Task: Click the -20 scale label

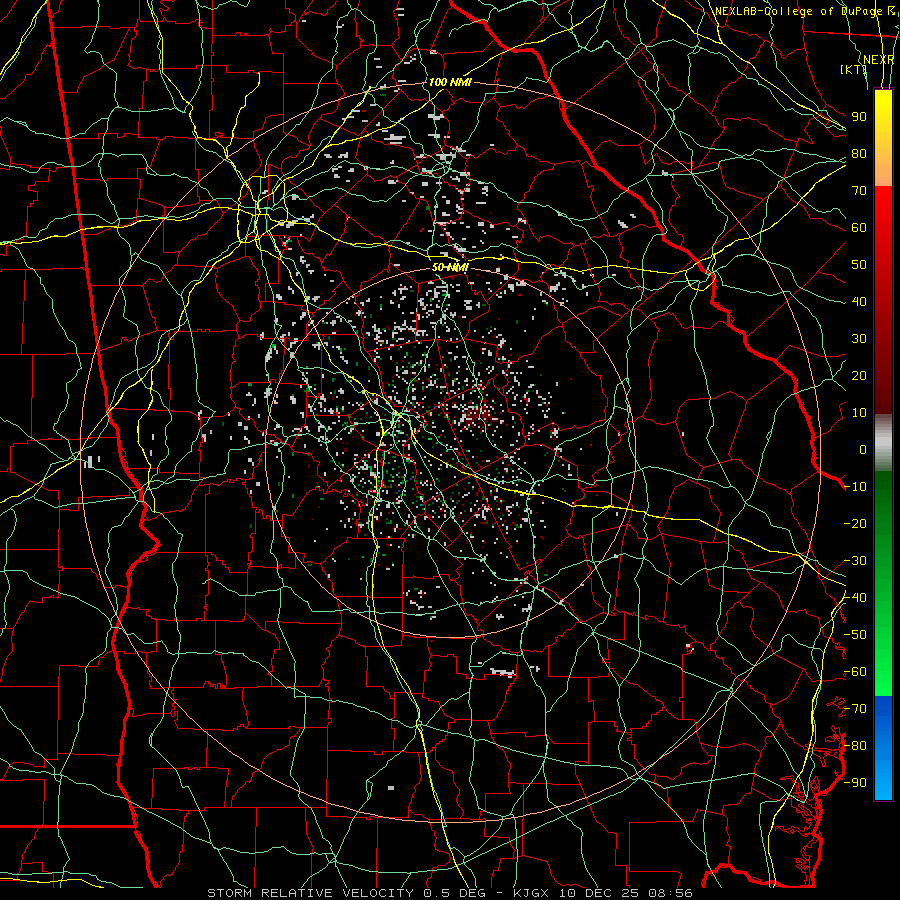Action: click(855, 524)
